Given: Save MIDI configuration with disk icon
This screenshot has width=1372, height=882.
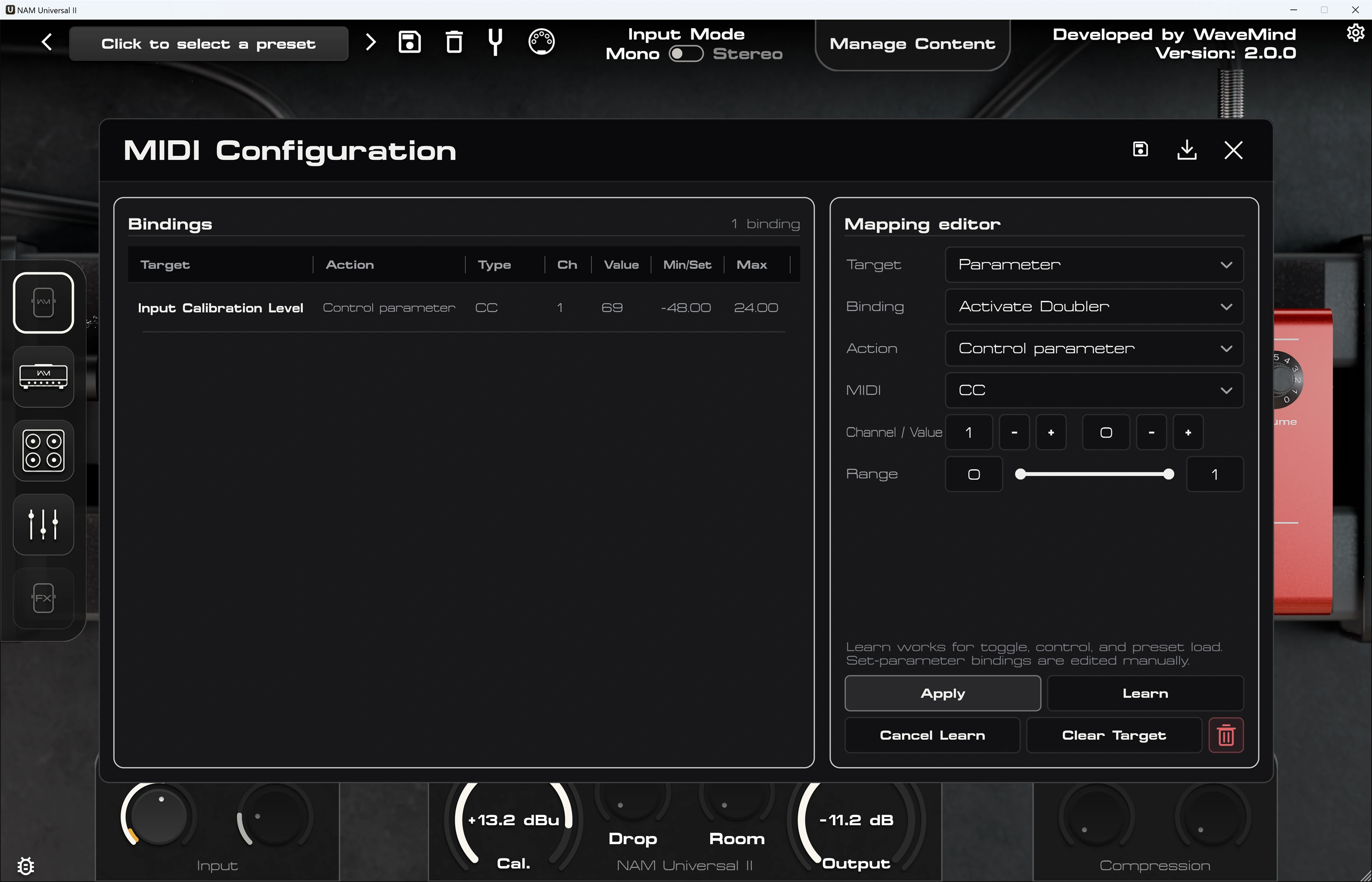Looking at the screenshot, I should point(1141,149).
